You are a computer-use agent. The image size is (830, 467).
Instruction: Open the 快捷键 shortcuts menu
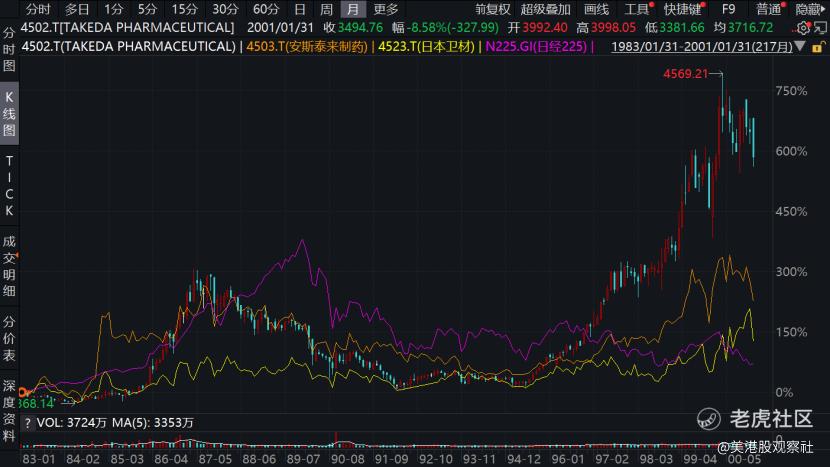pyautogui.click(x=683, y=9)
